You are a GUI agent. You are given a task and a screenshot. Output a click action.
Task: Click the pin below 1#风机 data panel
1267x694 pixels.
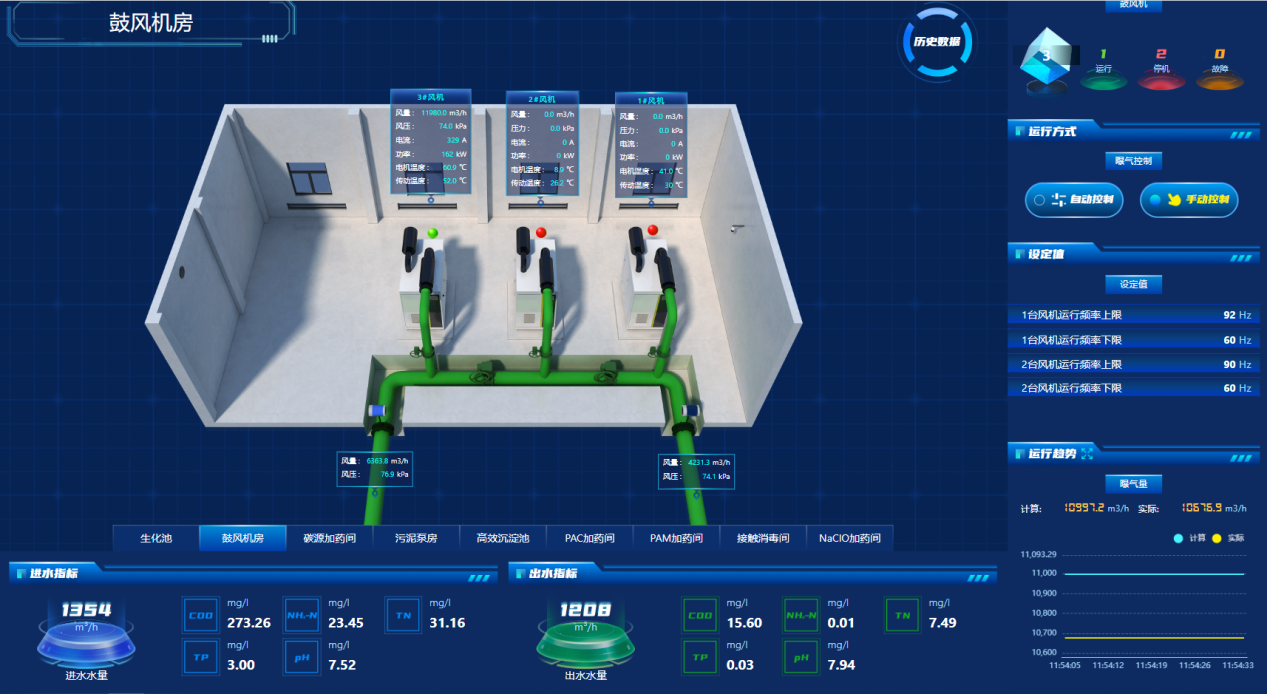651,200
